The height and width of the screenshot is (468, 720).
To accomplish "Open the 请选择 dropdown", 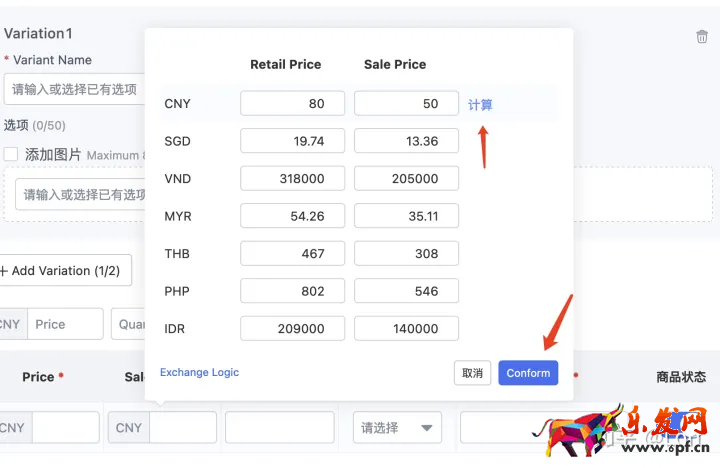I will tap(397, 428).
